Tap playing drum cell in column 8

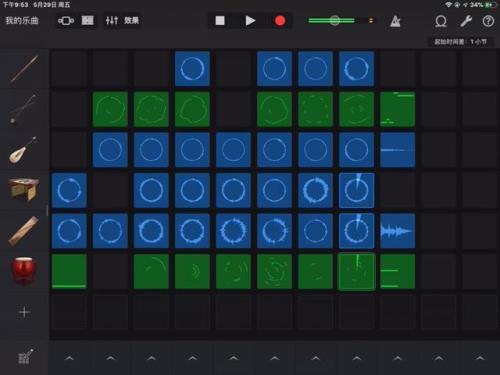[357, 271]
